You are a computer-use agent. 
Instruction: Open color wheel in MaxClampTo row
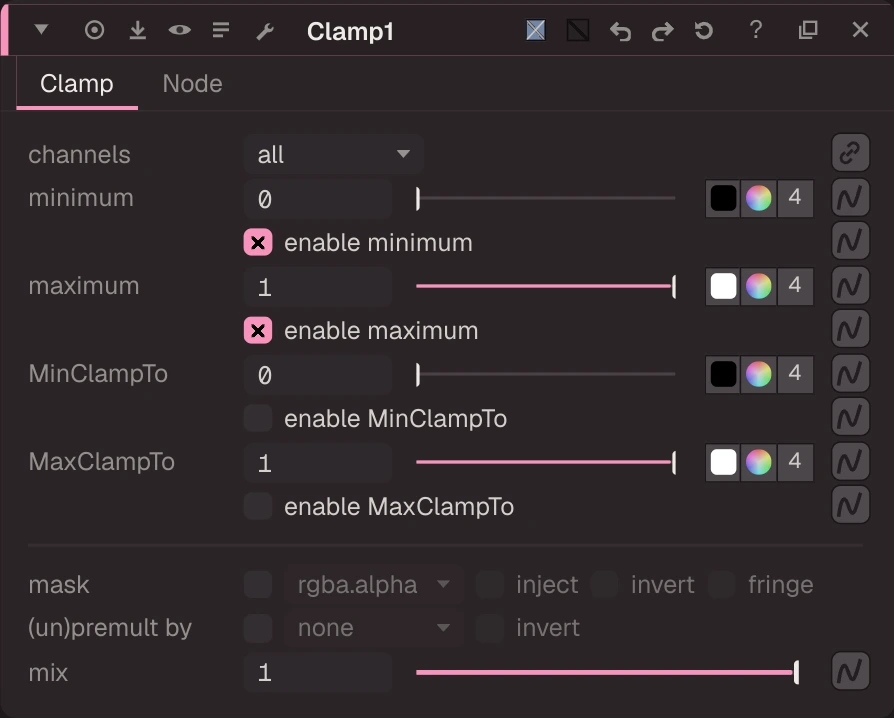[x=758, y=462]
